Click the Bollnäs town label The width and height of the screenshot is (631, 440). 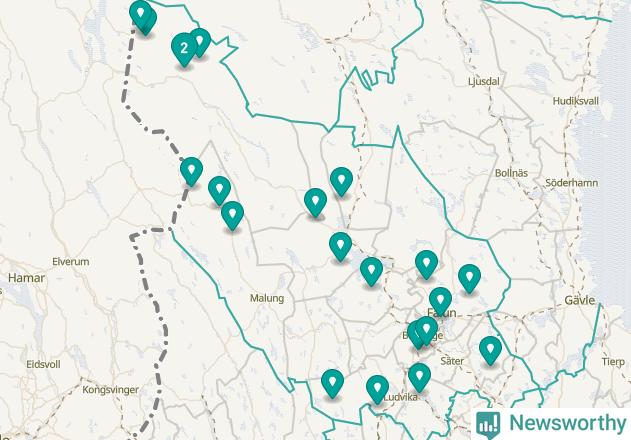[511, 173]
